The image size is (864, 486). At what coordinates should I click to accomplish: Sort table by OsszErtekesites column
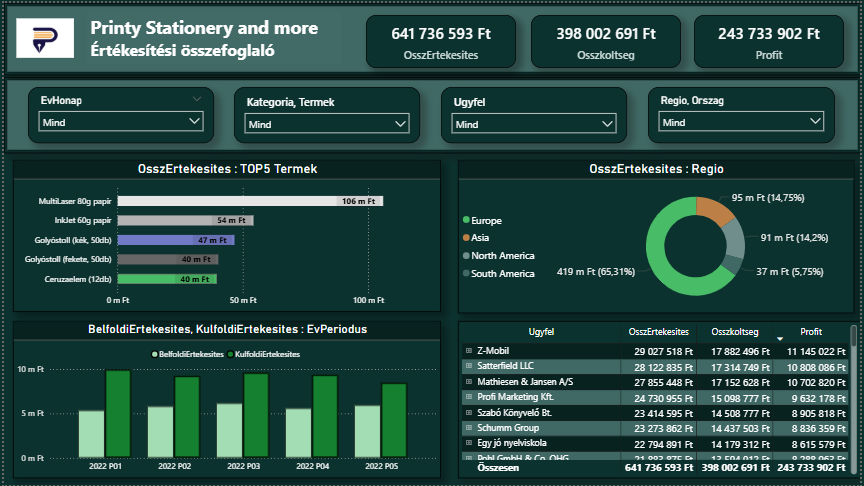click(658, 332)
